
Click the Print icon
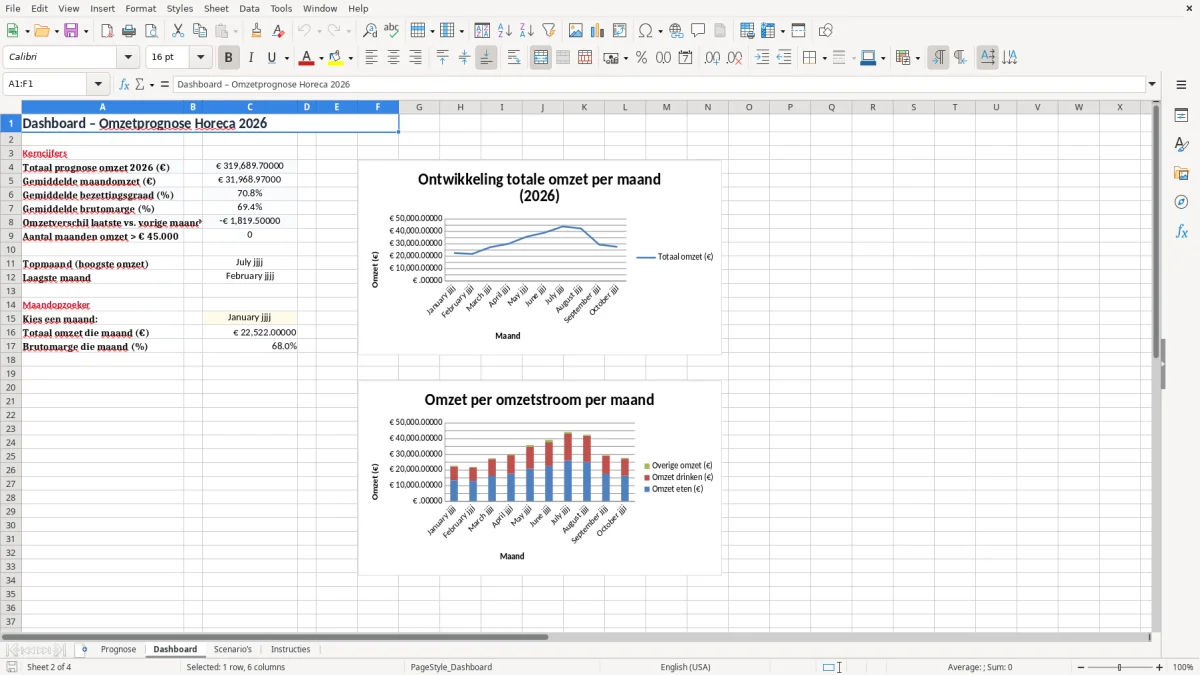[x=128, y=31]
